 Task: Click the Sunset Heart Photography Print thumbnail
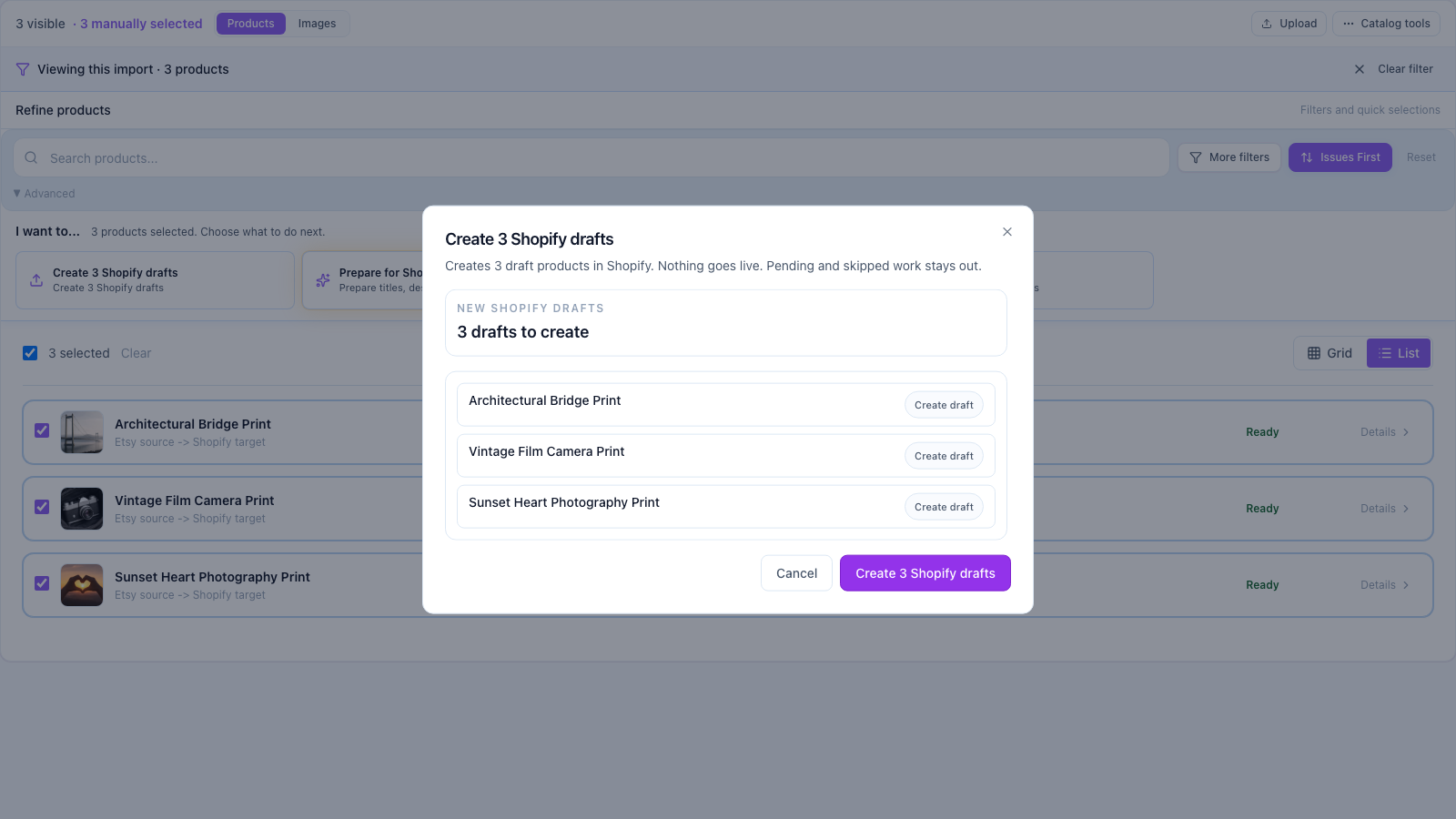click(x=82, y=585)
